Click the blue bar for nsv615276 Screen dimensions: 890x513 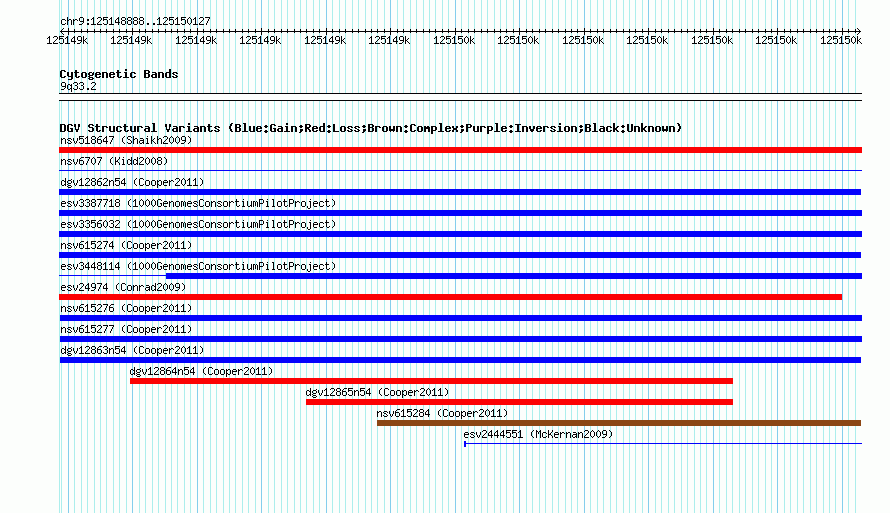click(x=460, y=318)
